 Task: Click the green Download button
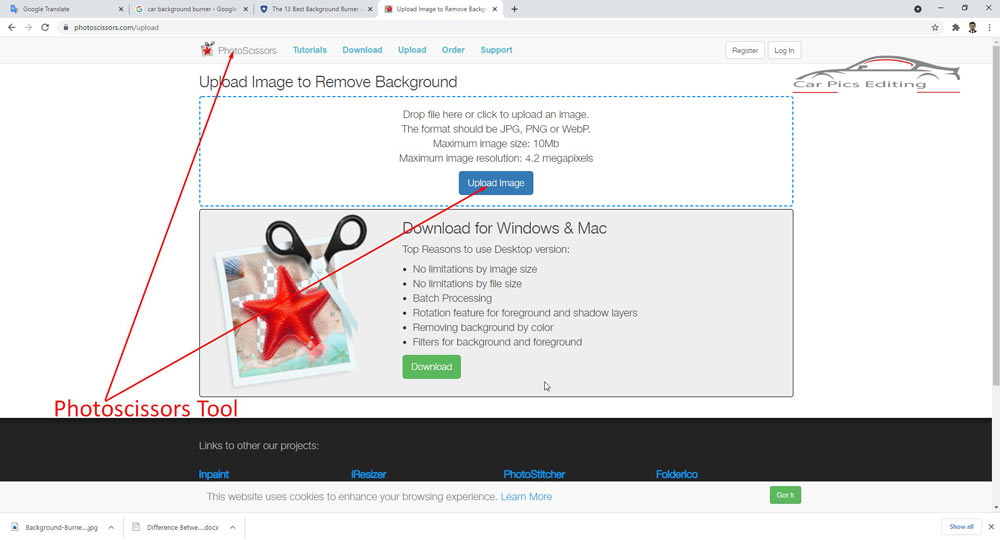pos(431,367)
